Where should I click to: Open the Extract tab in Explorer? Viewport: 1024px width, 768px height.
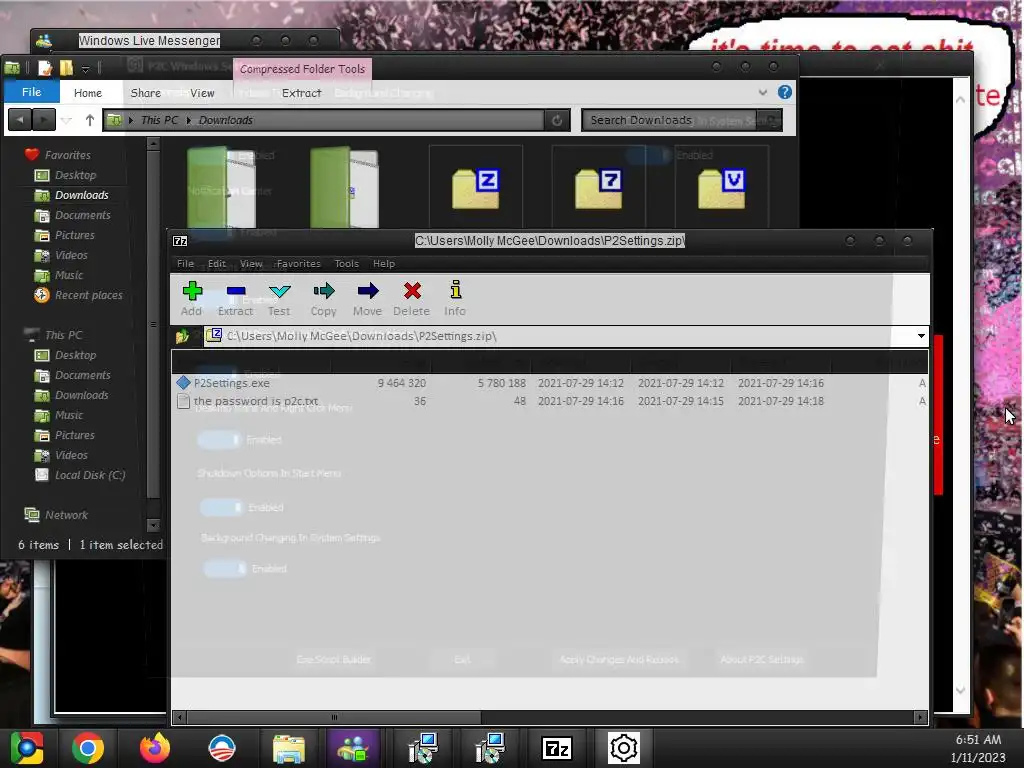[301, 93]
